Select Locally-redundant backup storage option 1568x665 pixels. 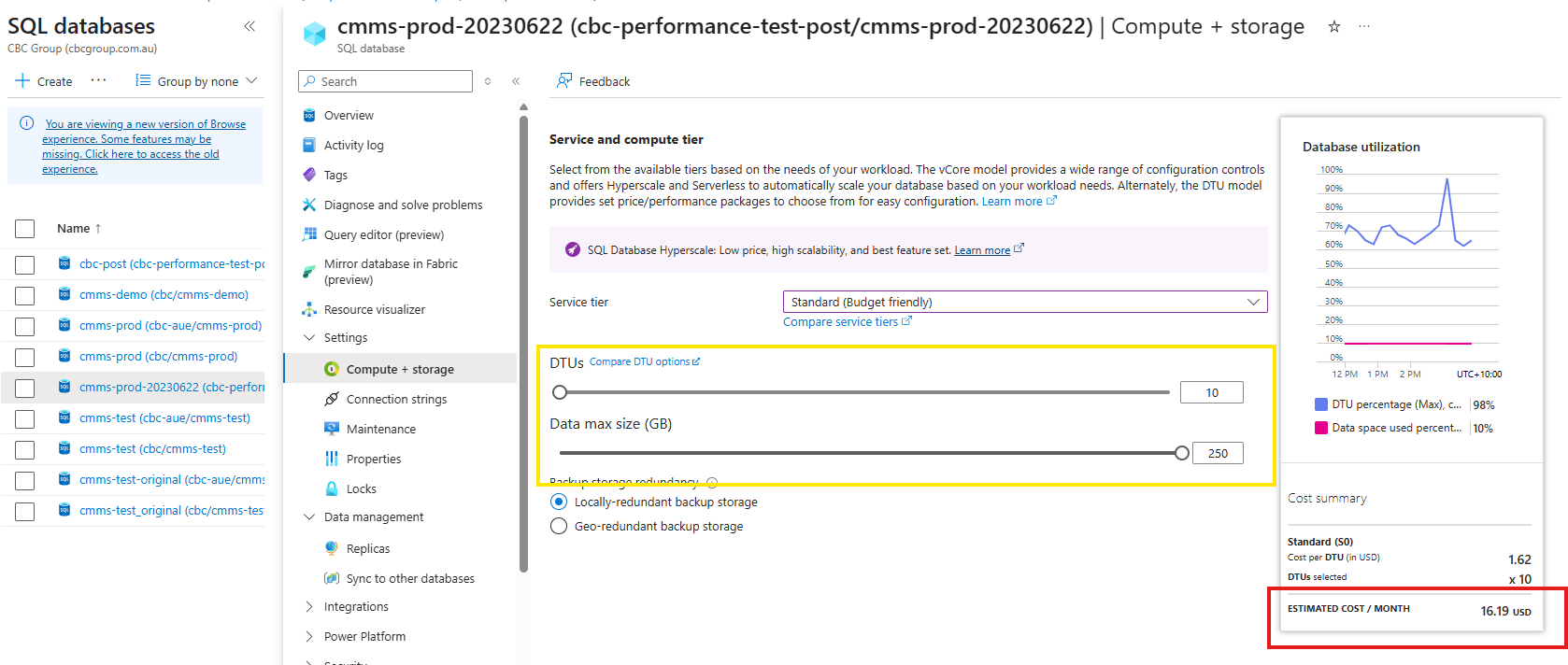559,502
